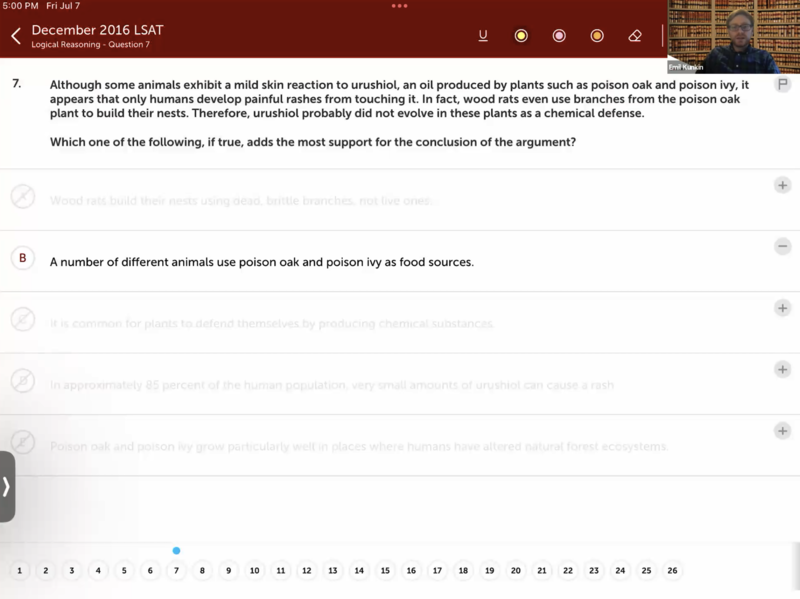800x599 pixels.
Task: Select answer choice B bubble
Action: tap(23, 258)
